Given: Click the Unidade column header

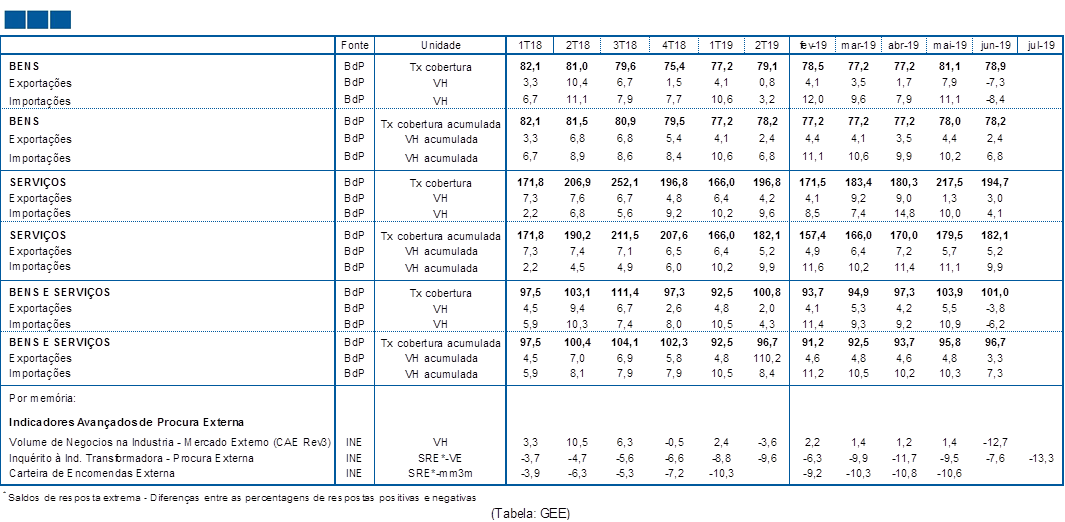Looking at the screenshot, I should 440,45.
